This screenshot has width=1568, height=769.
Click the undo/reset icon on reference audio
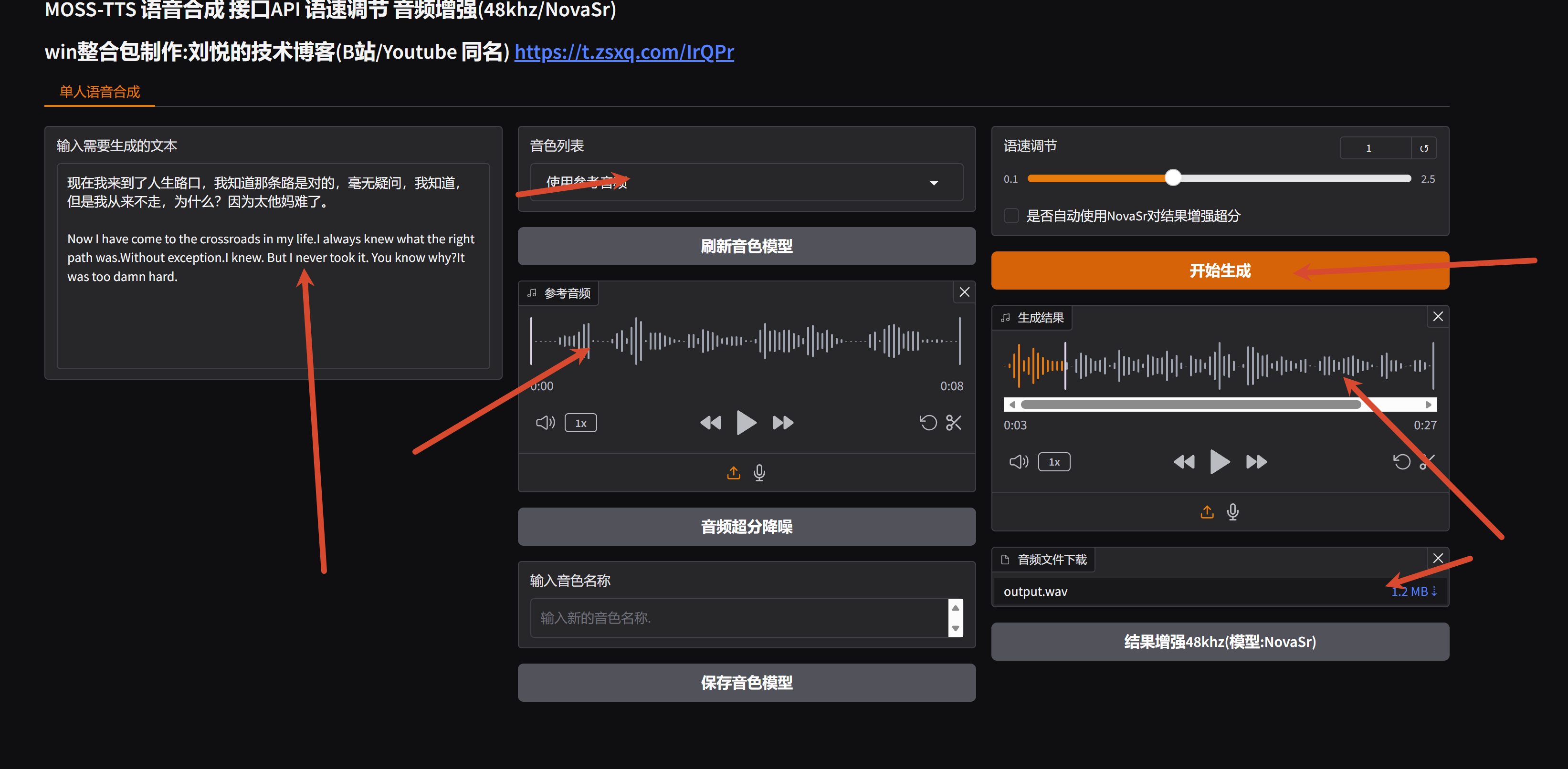coord(927,422)
